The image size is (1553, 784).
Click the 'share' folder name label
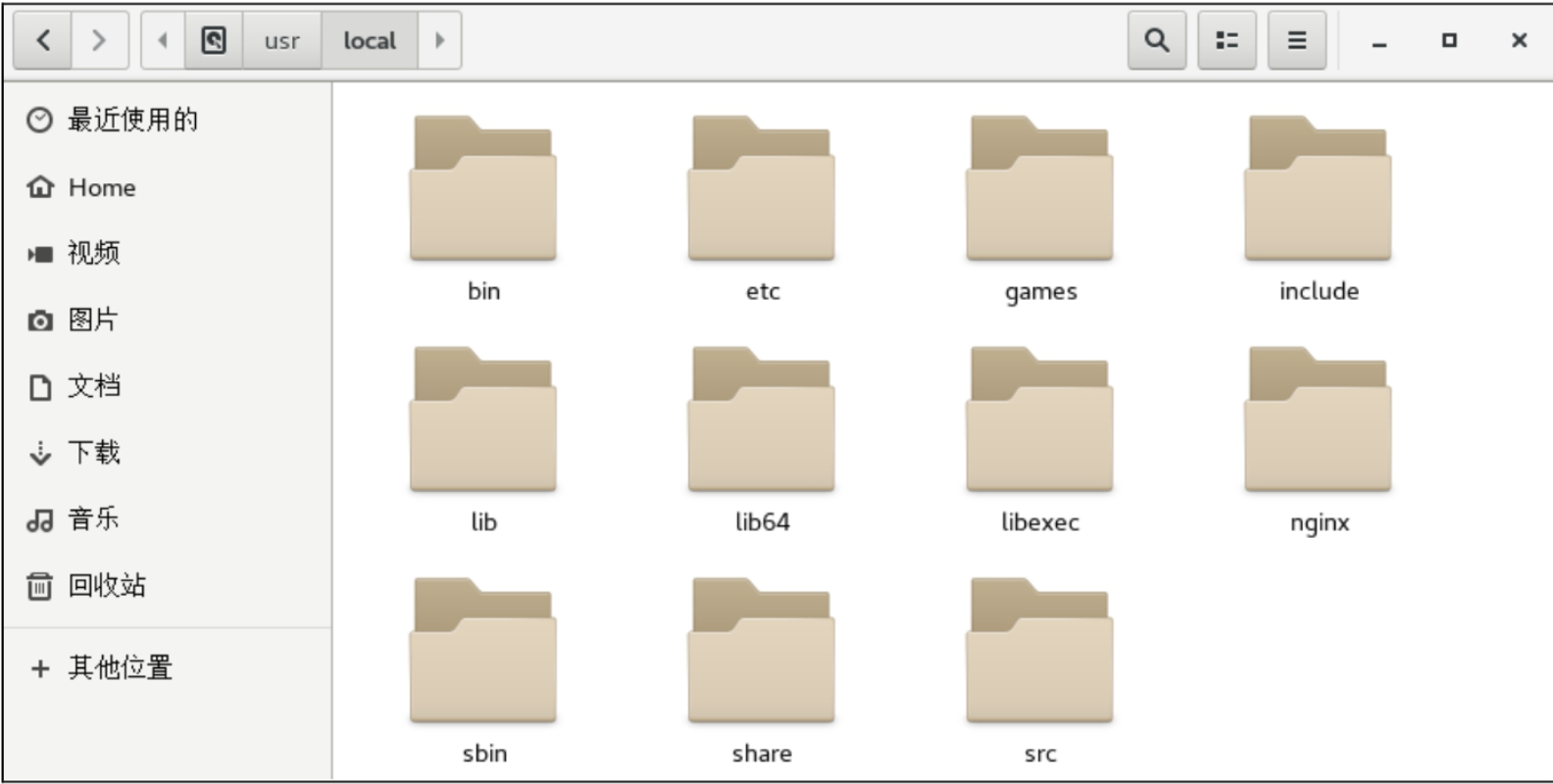pyautogui.click(x=762, y=753)
